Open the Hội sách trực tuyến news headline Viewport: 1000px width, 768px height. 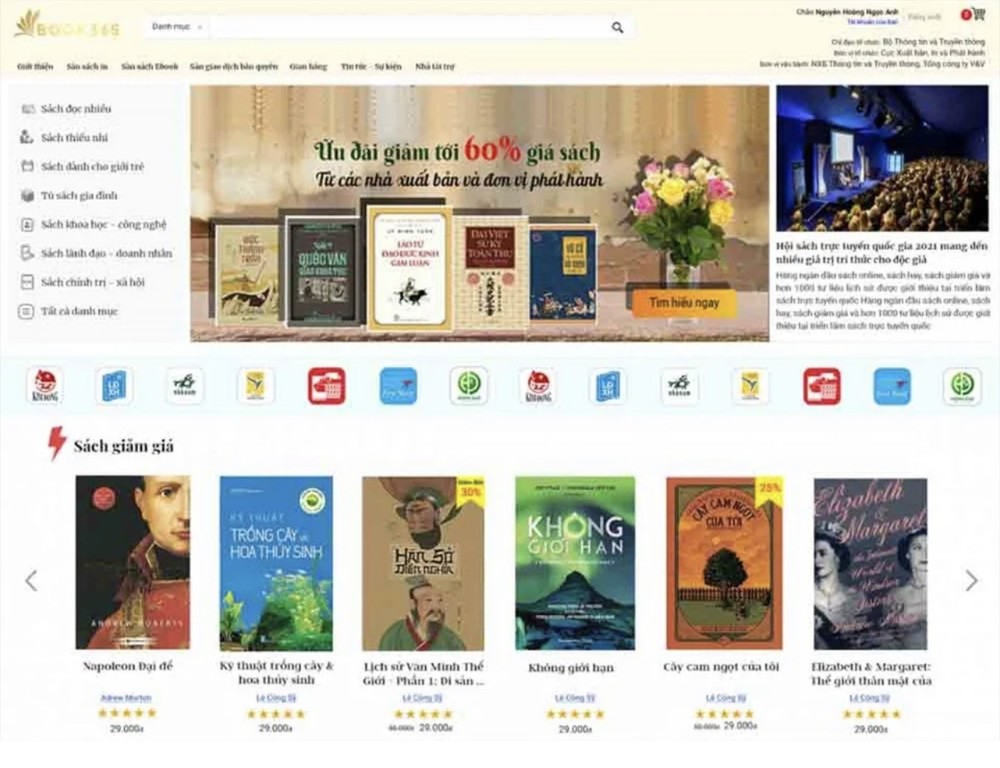[881, 253]
